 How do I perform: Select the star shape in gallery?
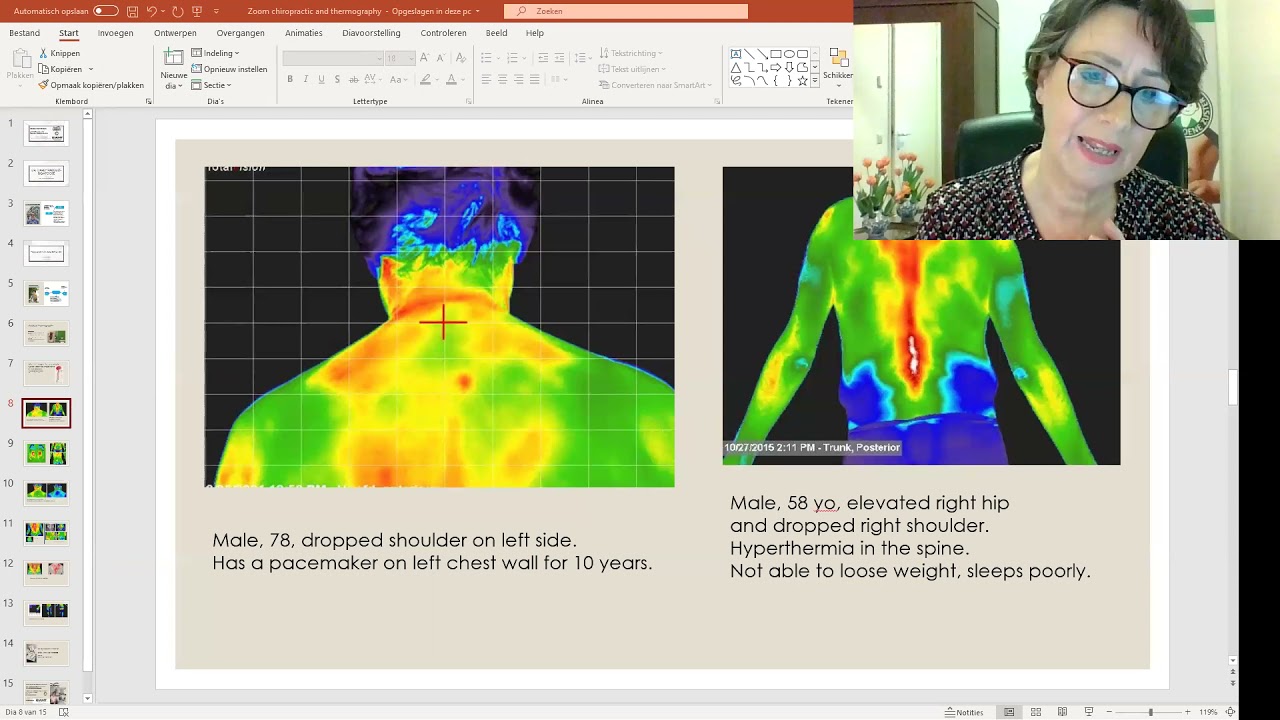(x=801, y=80)
